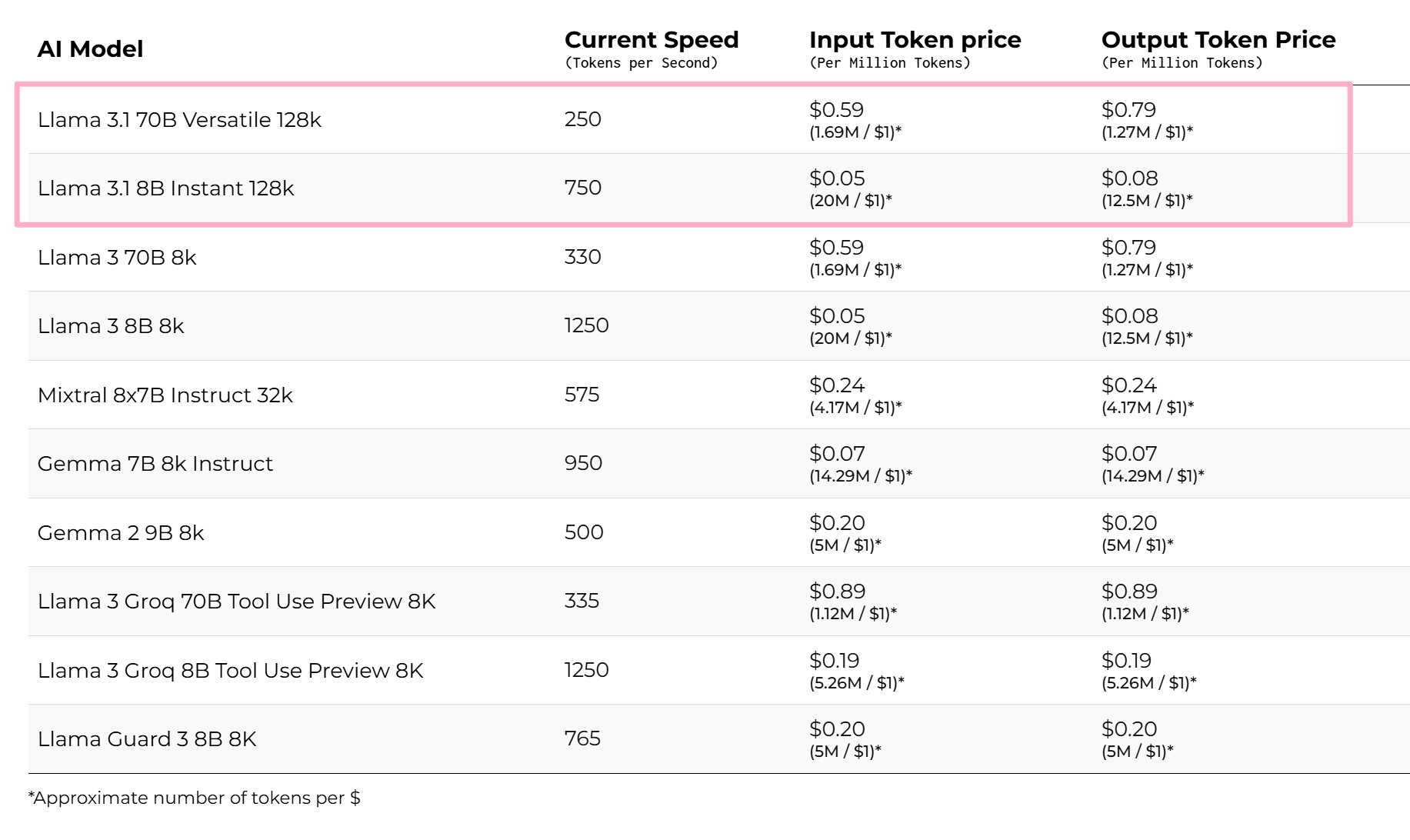Click the $0.89 input price for Groq 70B
1410x840 pixels.
point(837,592)
